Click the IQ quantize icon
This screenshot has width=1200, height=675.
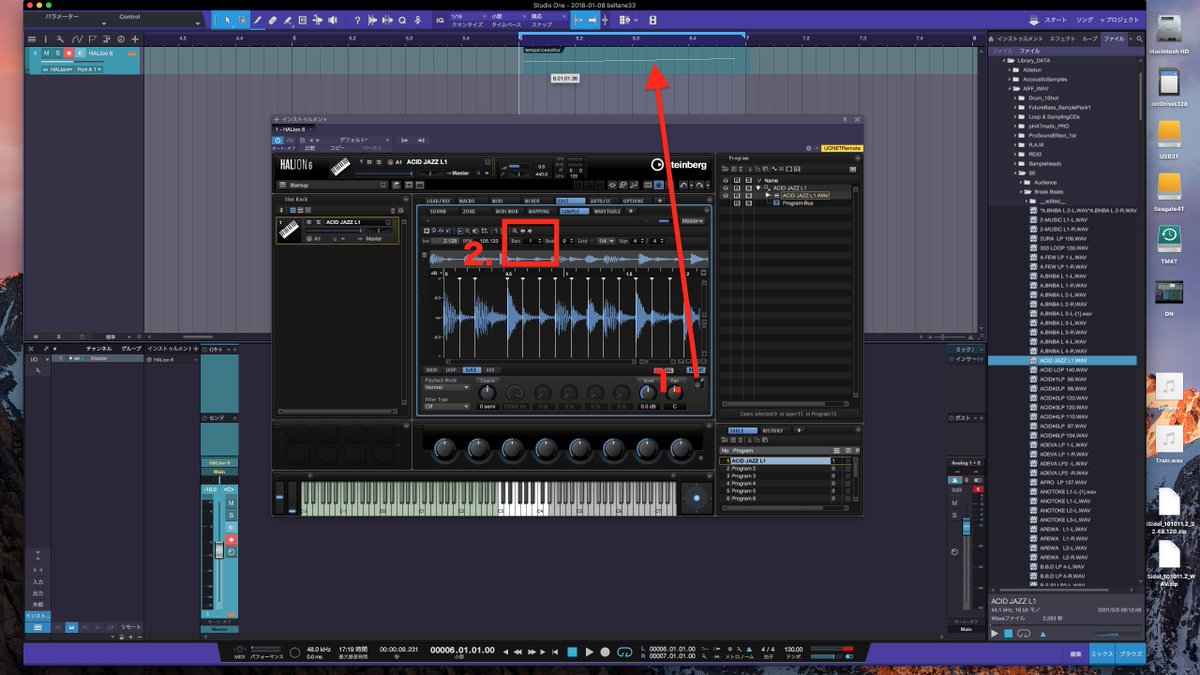[440, 19]
